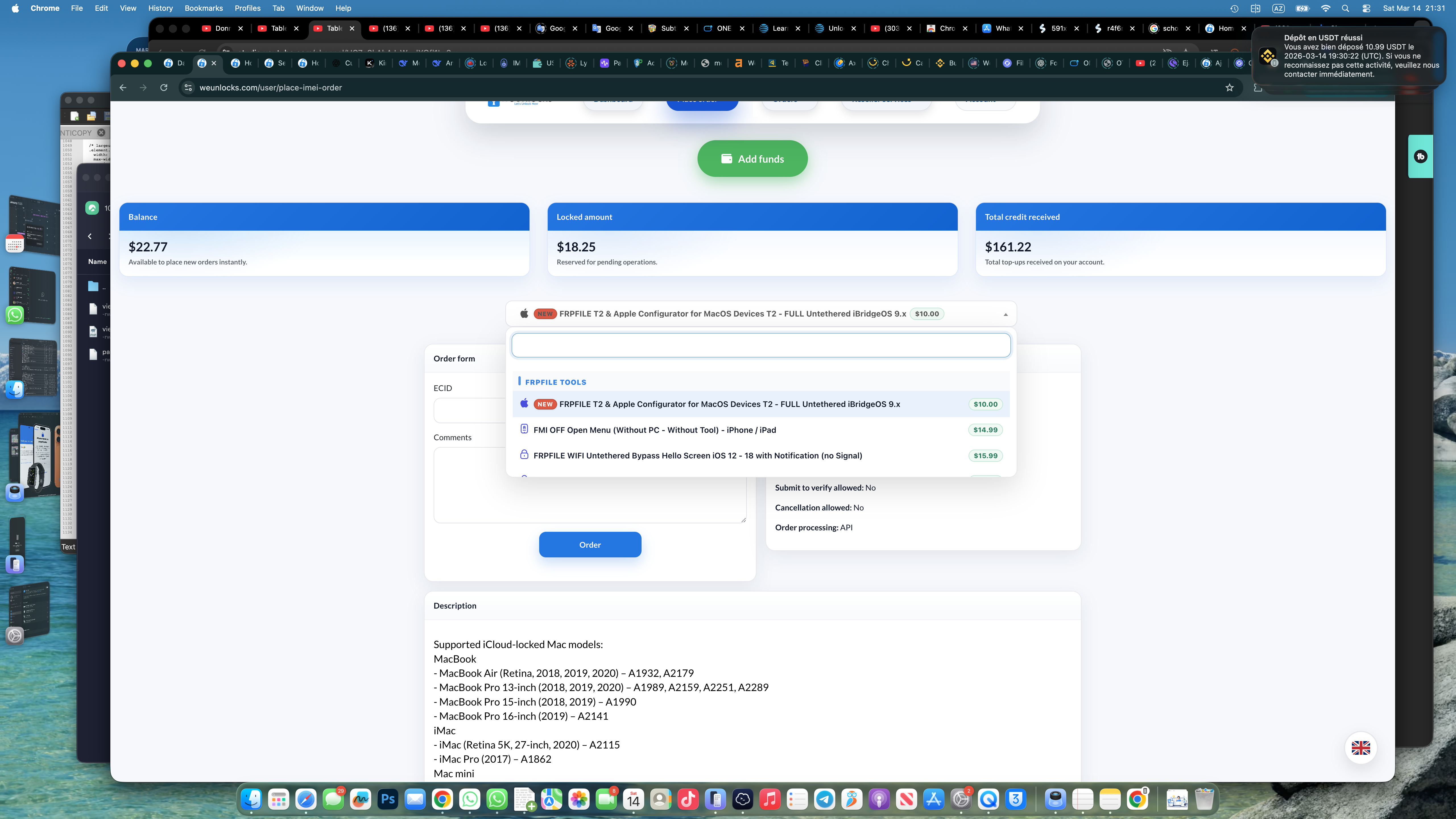This screenshot has width=1456, height=819.
Task: Open Finder from the Dock
Action: (251, 799)
